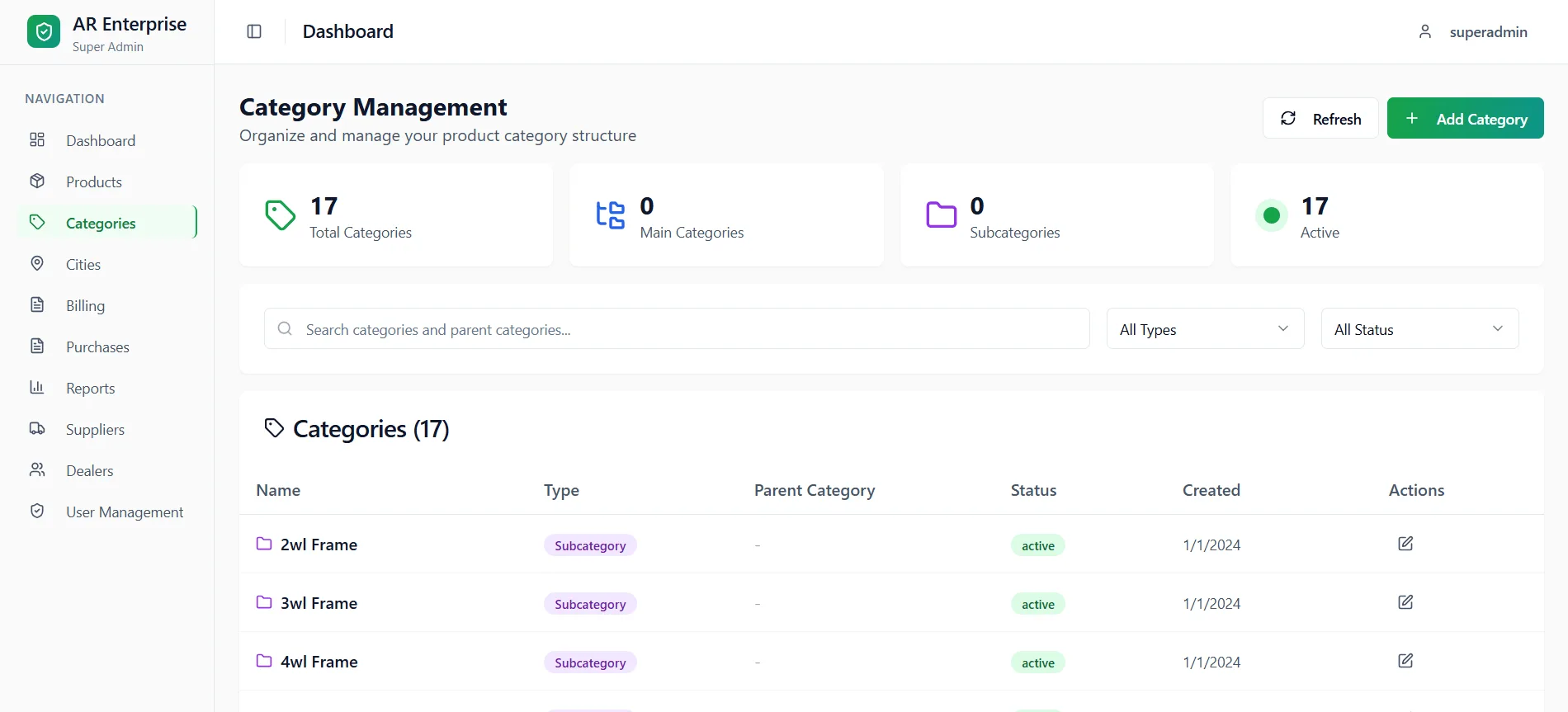Viewport: 1568px width, 712px height.
Task: Click the Subcategory badge for 3wl Frame
Action: point(590,604)
